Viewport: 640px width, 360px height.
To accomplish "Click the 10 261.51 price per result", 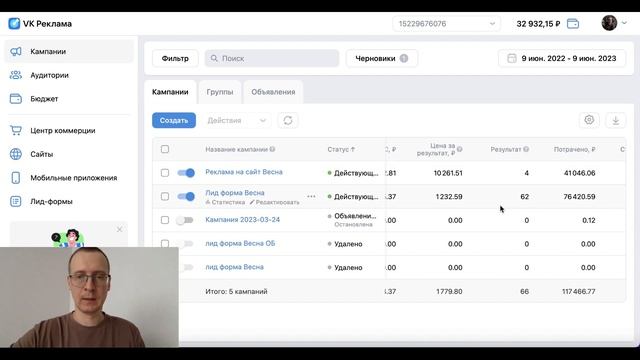I will [448, 173].
